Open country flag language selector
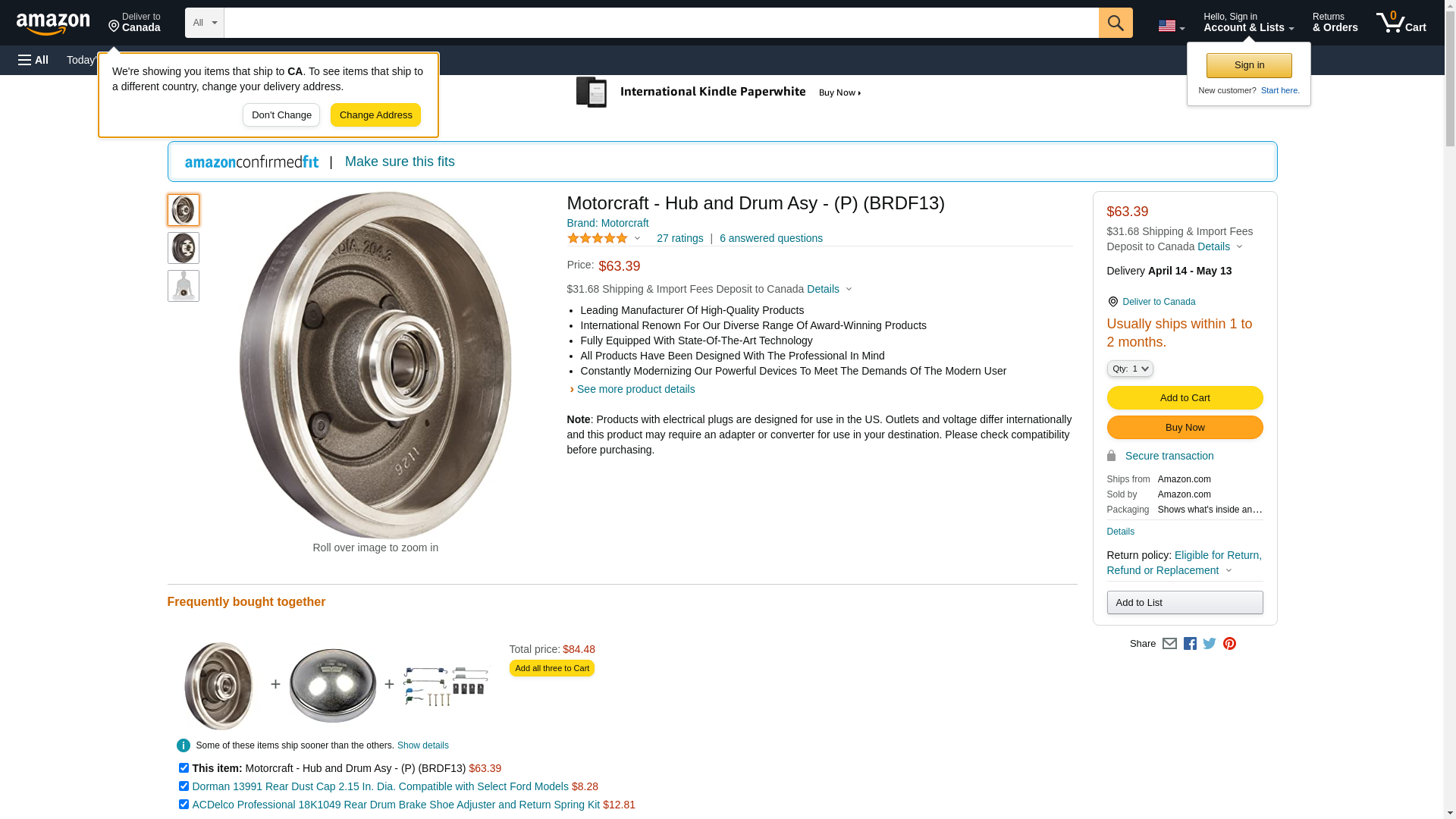 click(1171, 26)
